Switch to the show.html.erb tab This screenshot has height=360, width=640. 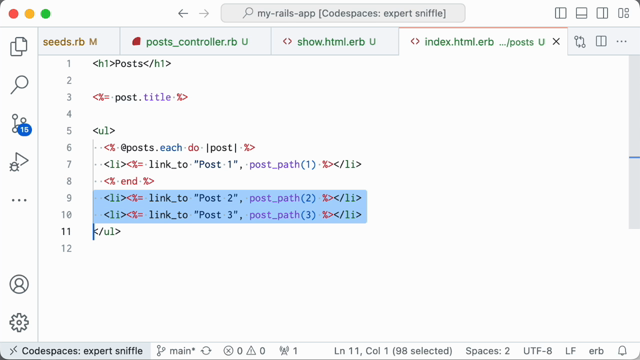coord(335,42)
